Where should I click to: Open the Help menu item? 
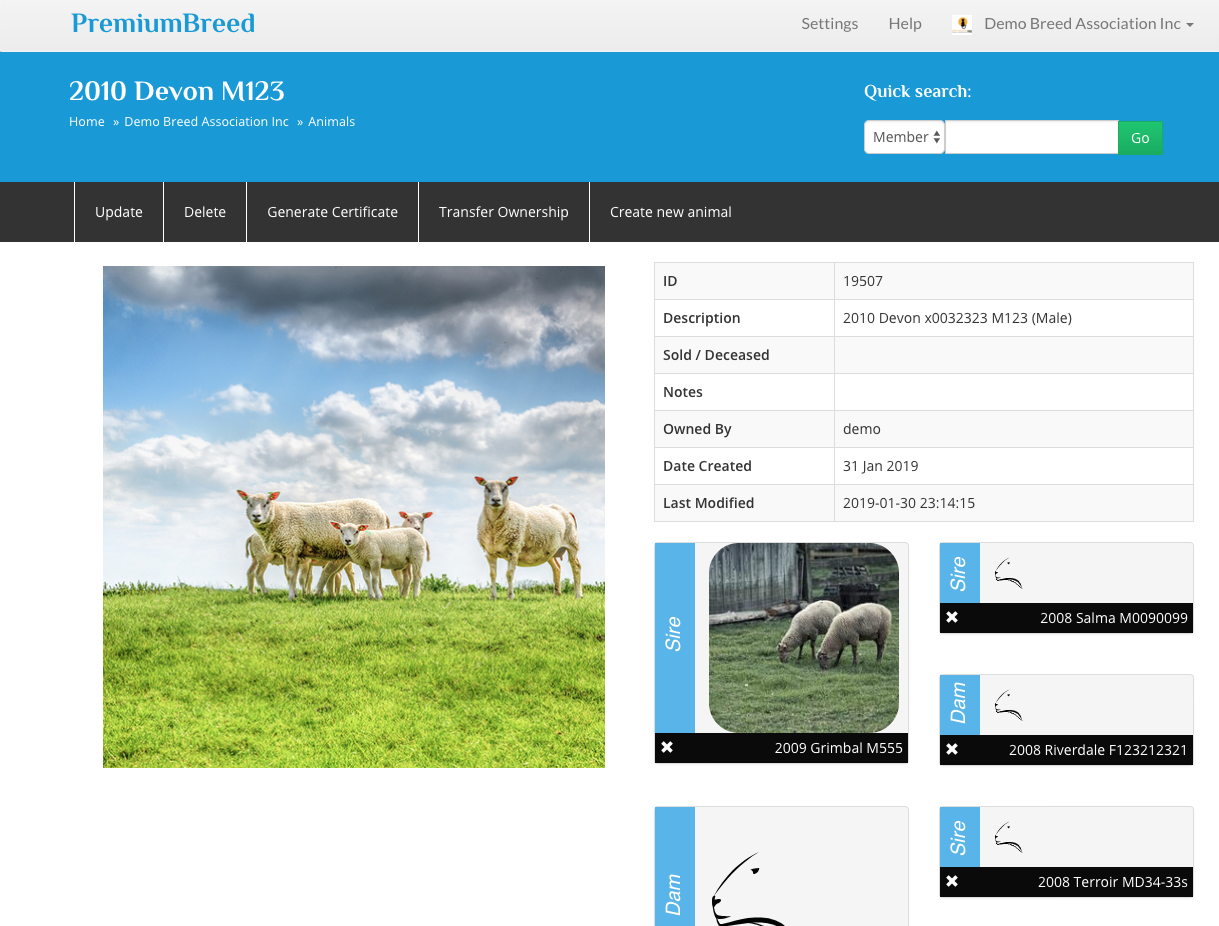pos(905,24)
